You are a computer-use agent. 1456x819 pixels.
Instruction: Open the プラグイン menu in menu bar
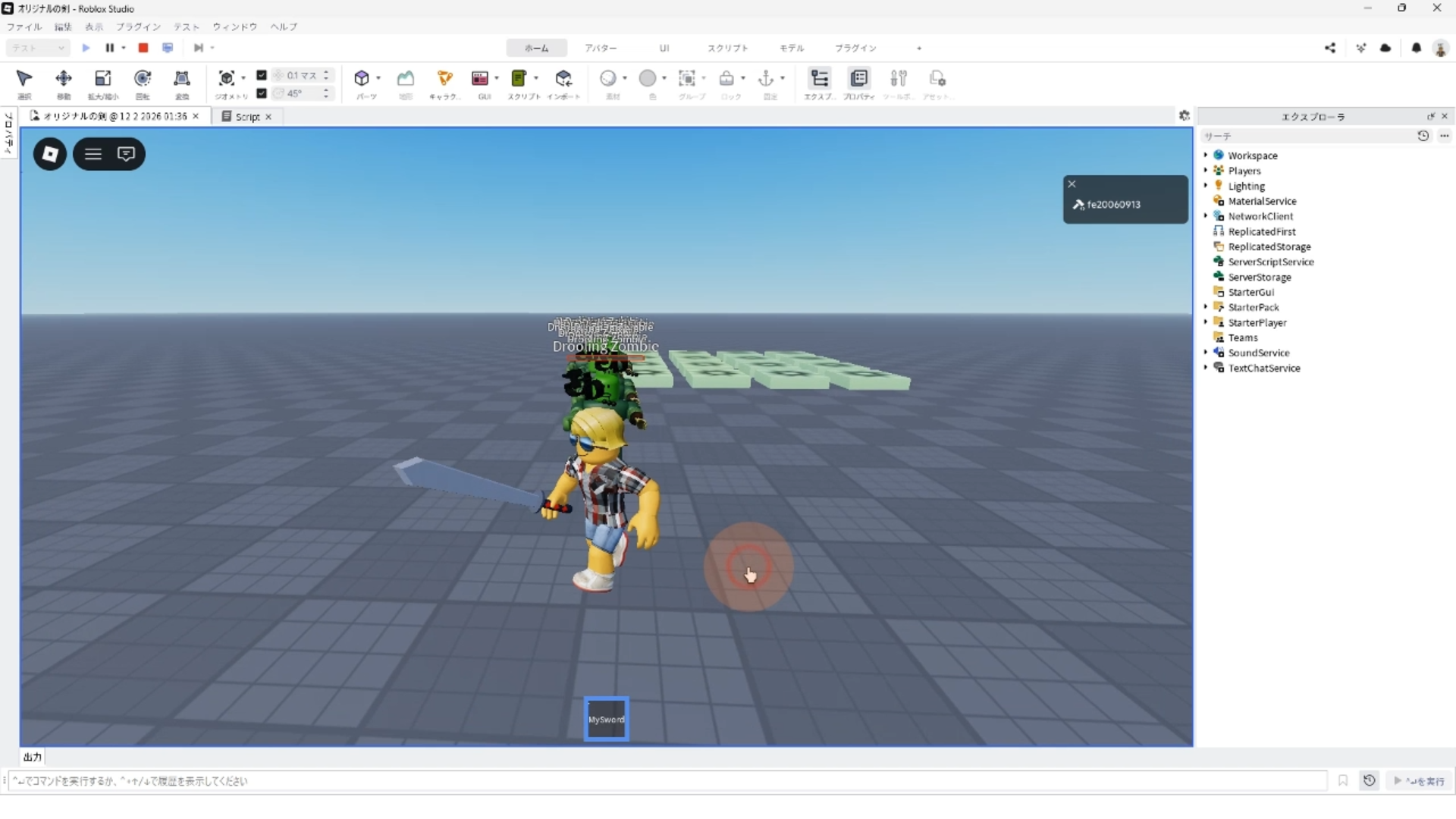click(x=138, y=27)
